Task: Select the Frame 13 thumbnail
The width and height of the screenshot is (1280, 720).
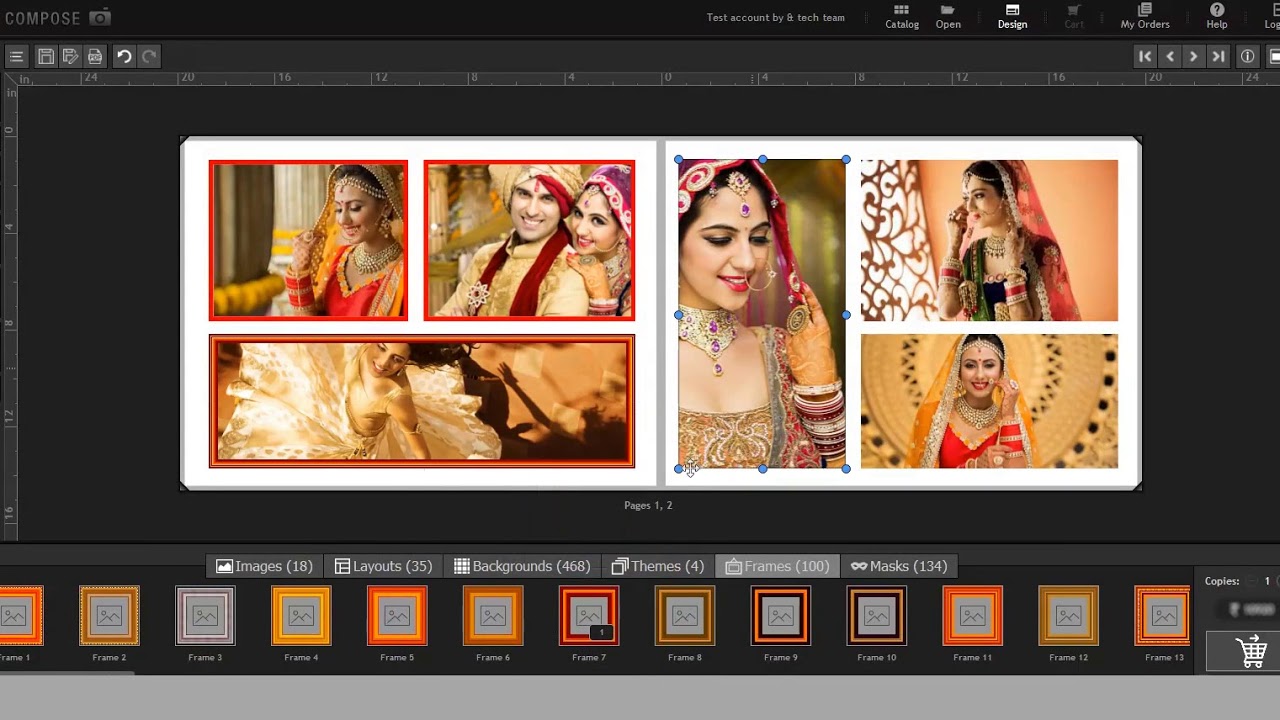Action: click(1162, 616)
